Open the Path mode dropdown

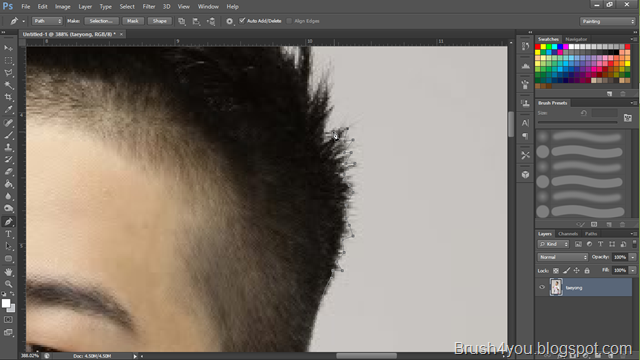tap(47, 21)
